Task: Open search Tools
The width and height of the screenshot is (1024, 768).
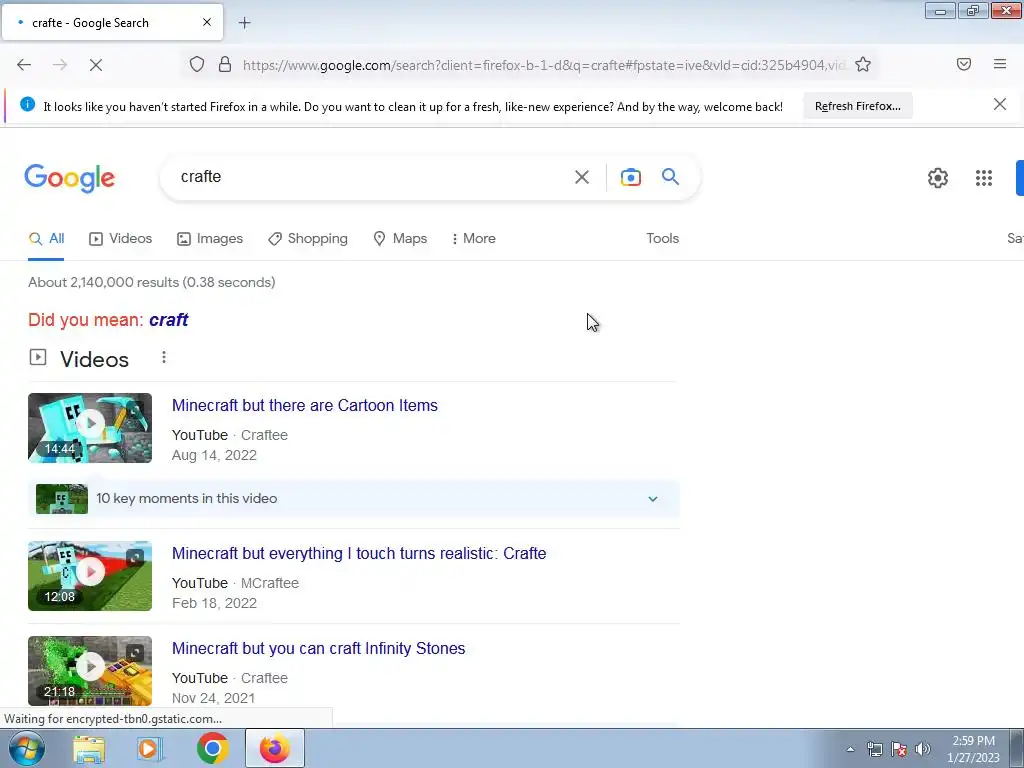Action: [x=662, y=239]
